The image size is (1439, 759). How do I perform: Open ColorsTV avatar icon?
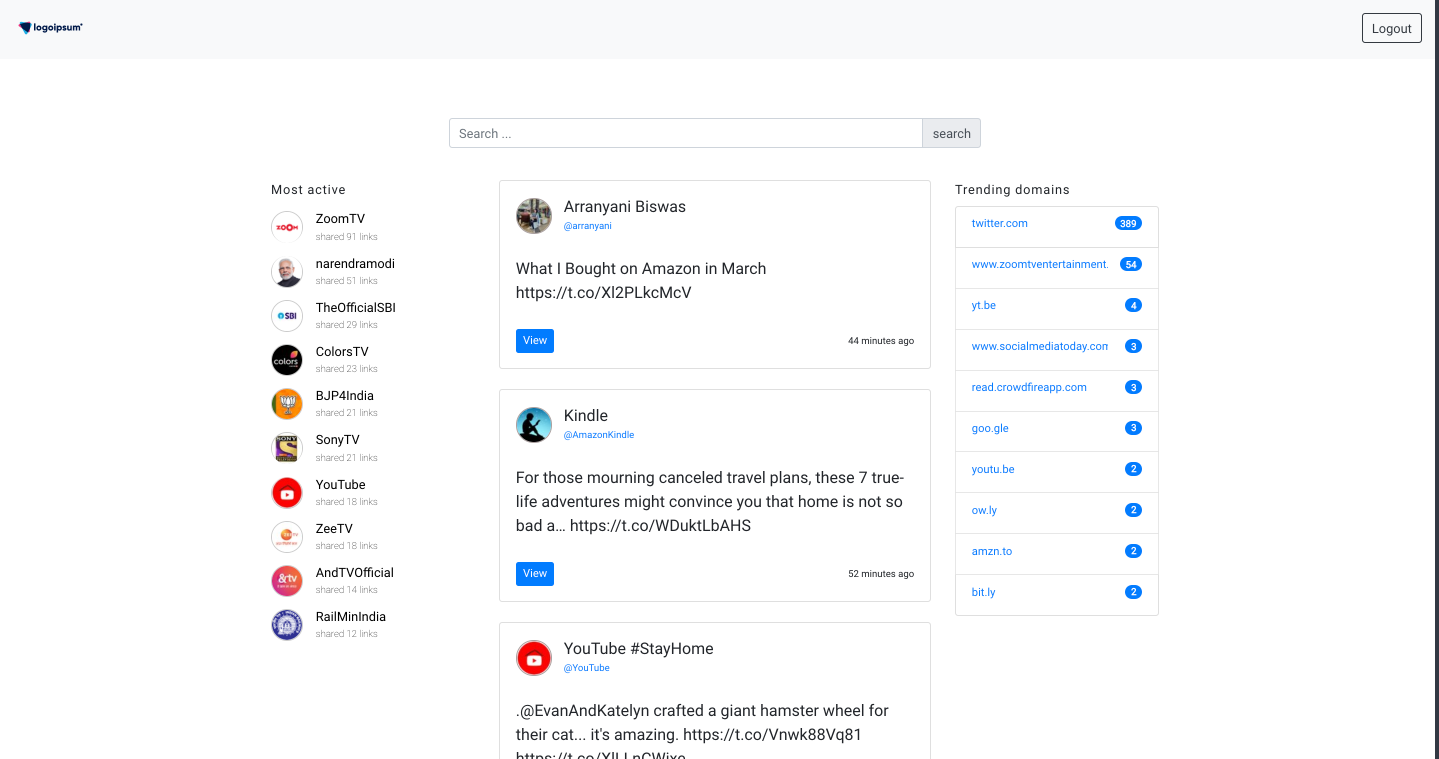[x=287, y=360]
